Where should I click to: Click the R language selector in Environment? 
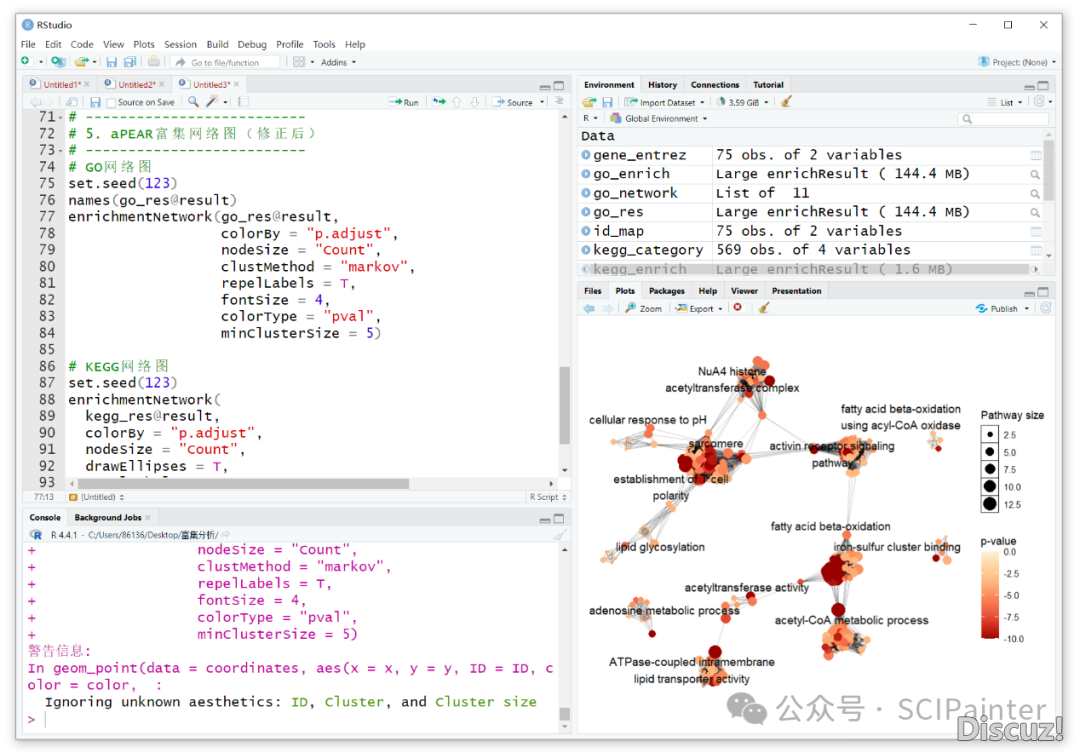pos(590,118)
